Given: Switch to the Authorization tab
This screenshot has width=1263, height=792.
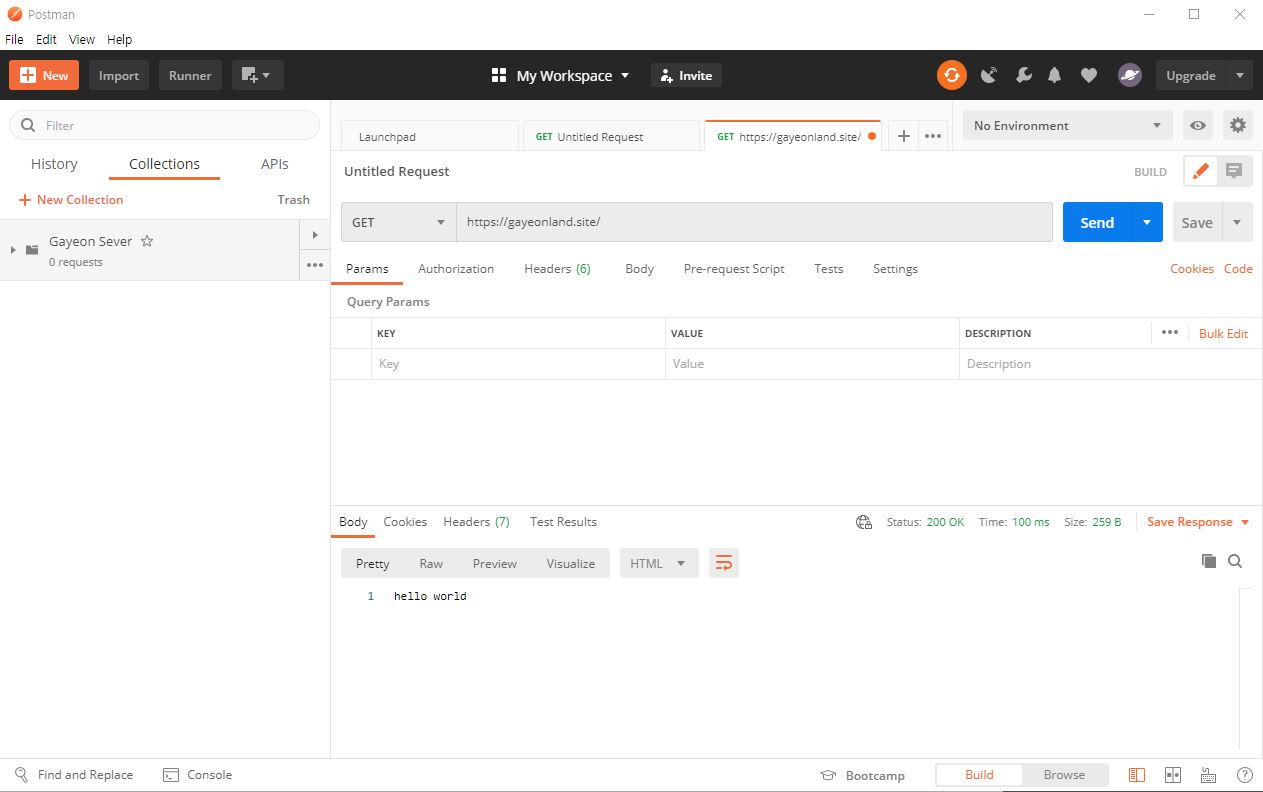Looking at the screenshot, I should pos(456,268).
